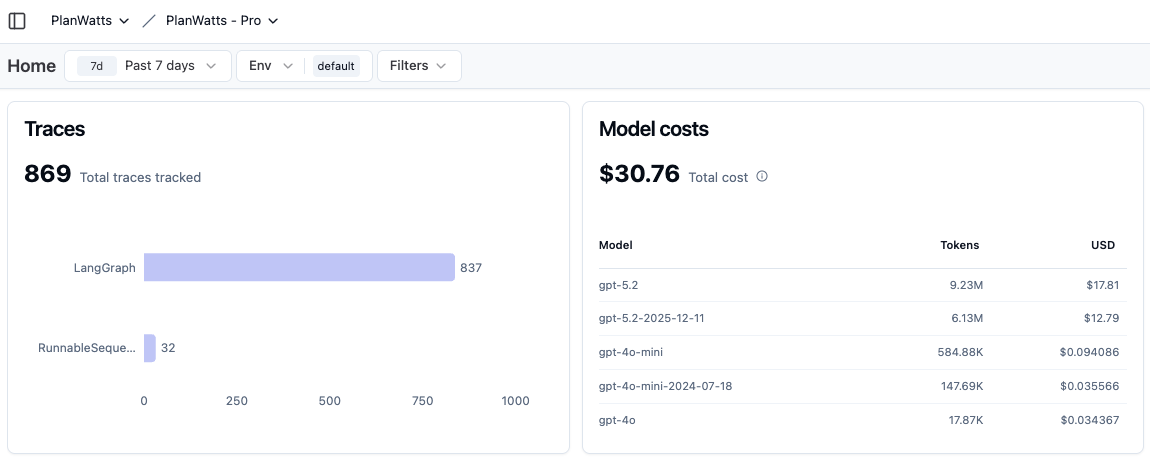This screenshot has width=1150, height=463.
Task: Select the gpt-5.2 model row
Action: pyautogui.click(x=862, y=285)
